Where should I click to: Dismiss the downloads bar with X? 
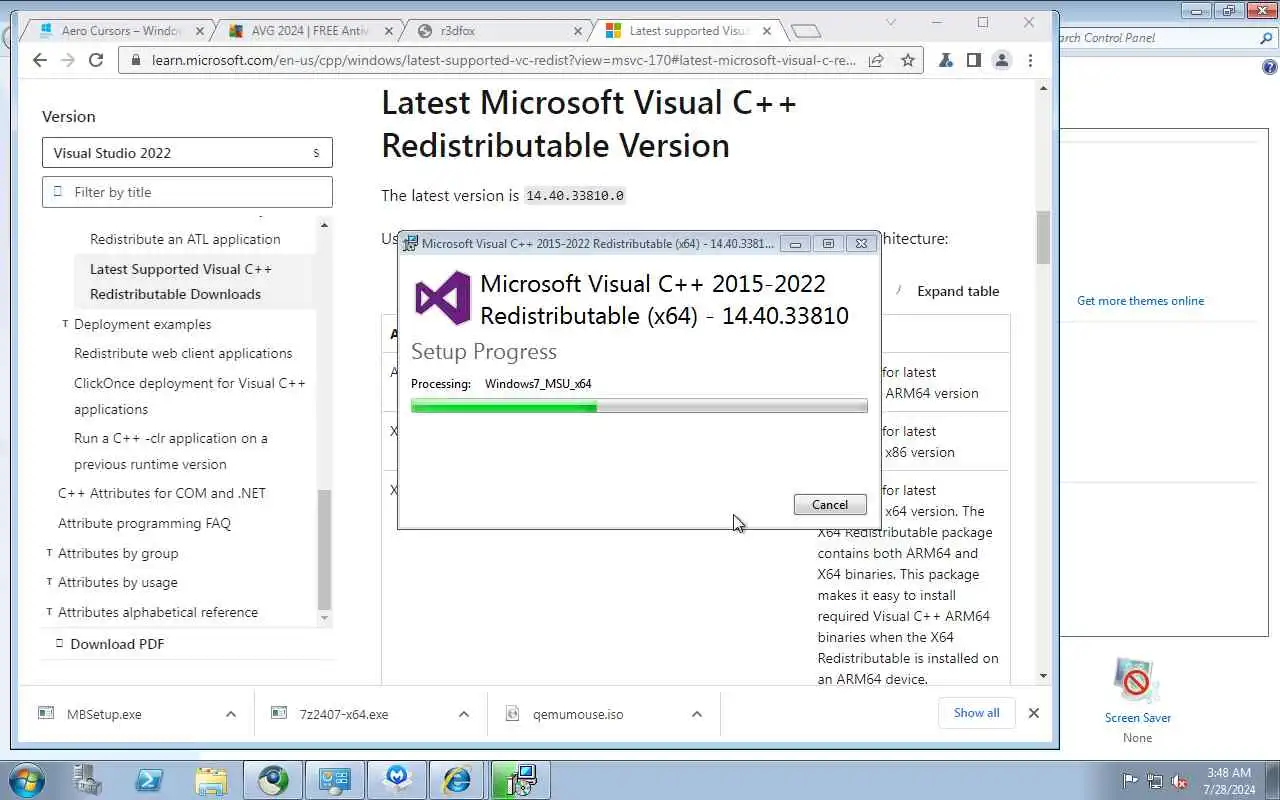pyautogui.click(x=1034, y=713)
